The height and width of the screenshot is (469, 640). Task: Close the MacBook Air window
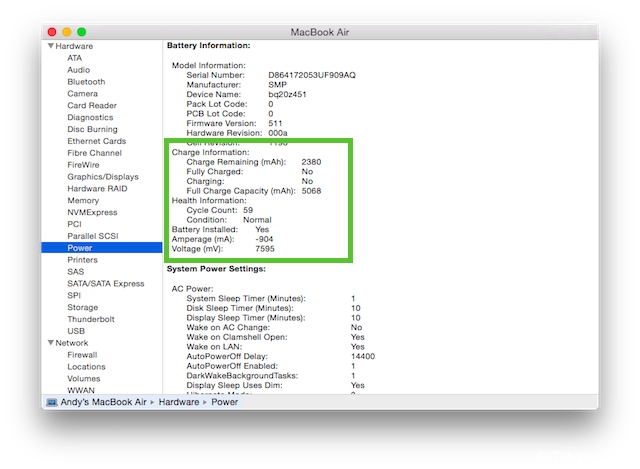52,32
